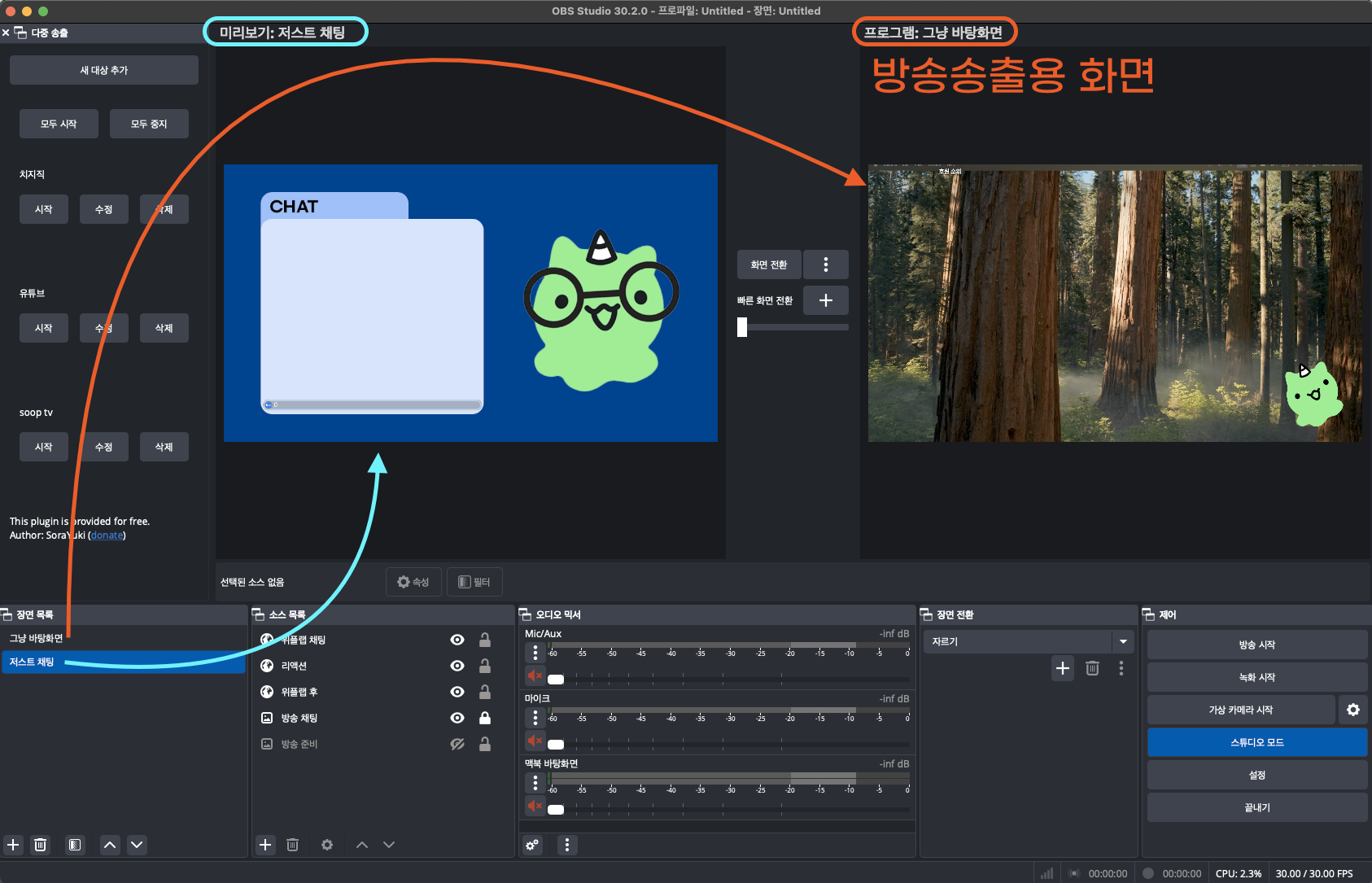Add a scene transition with the plus icon

point(1063,668)
